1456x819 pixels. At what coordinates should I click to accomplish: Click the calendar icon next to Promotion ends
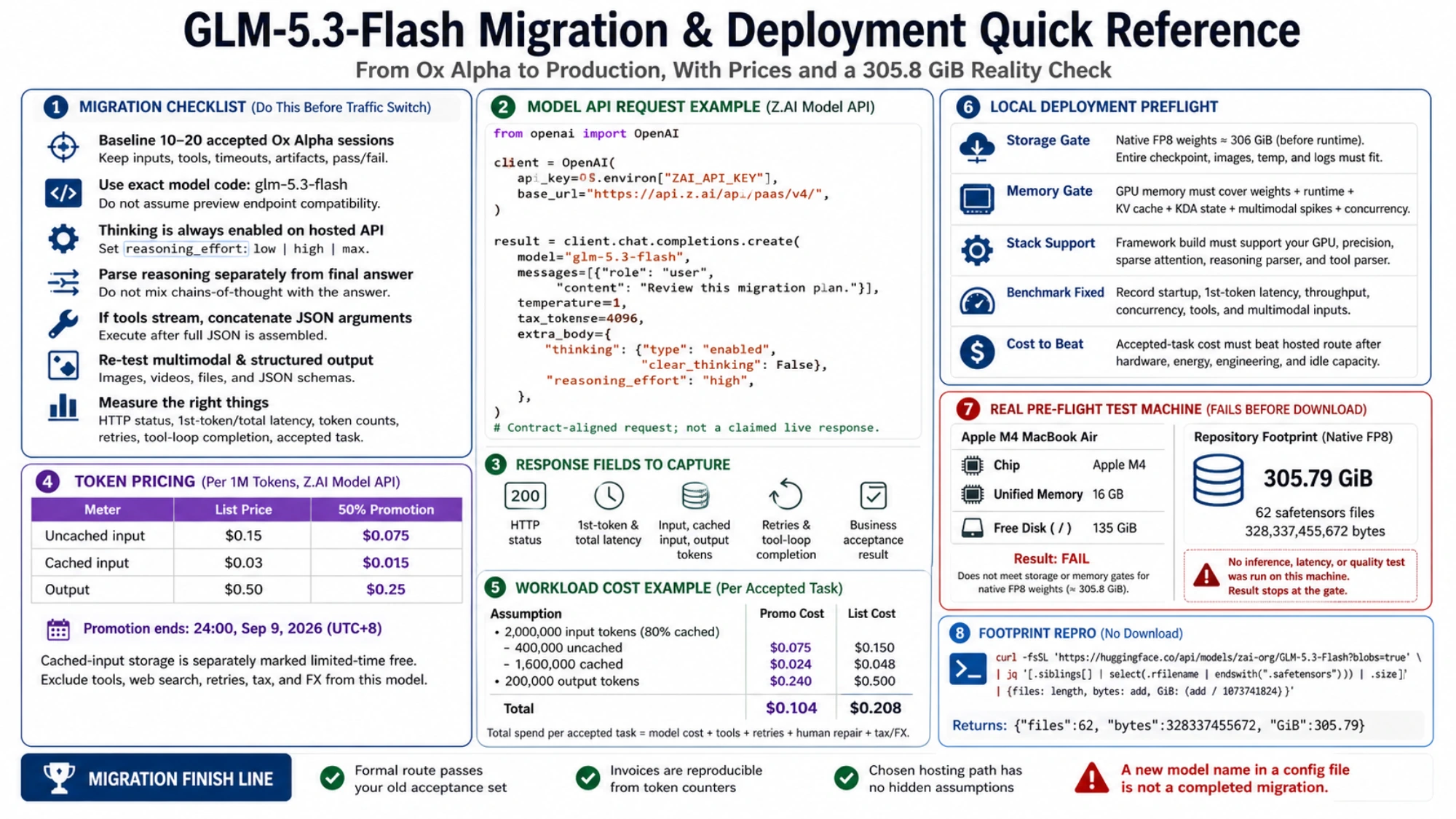pyautogui.click(x=58, y=629)
